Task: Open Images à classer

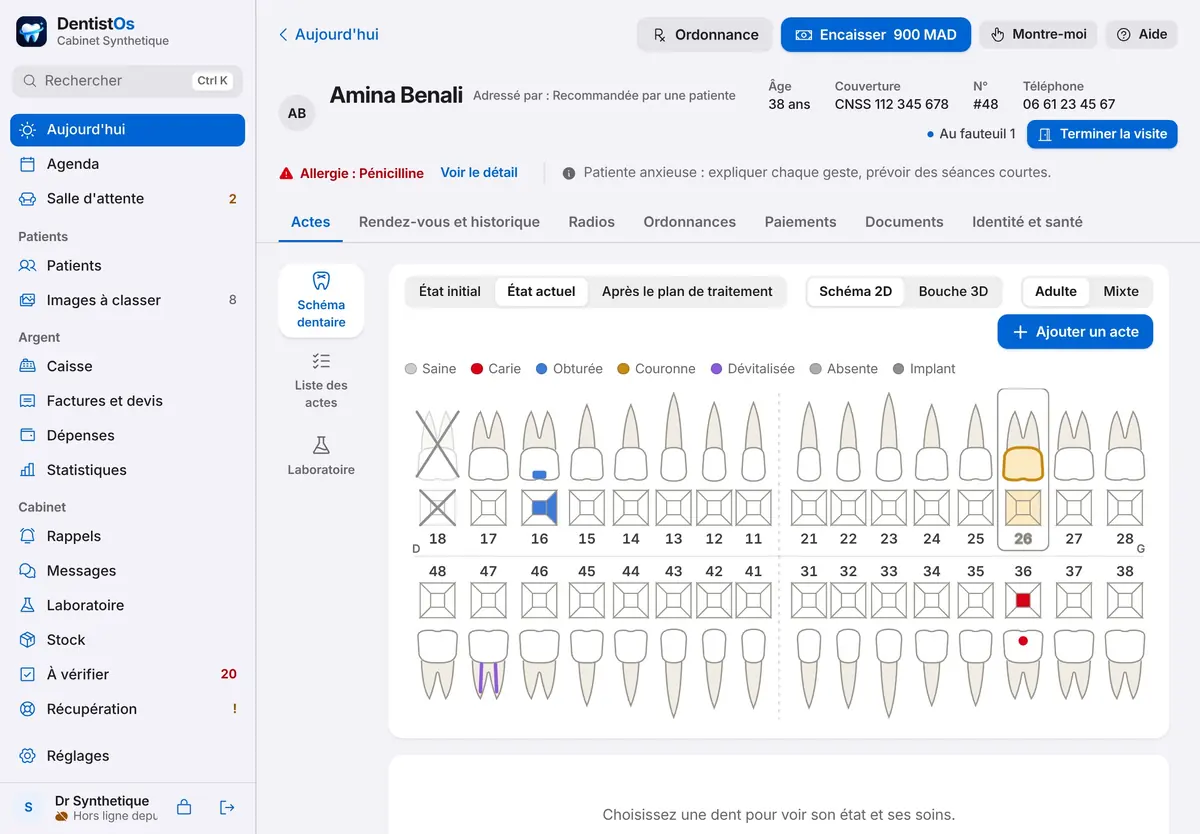Action: 127,300
